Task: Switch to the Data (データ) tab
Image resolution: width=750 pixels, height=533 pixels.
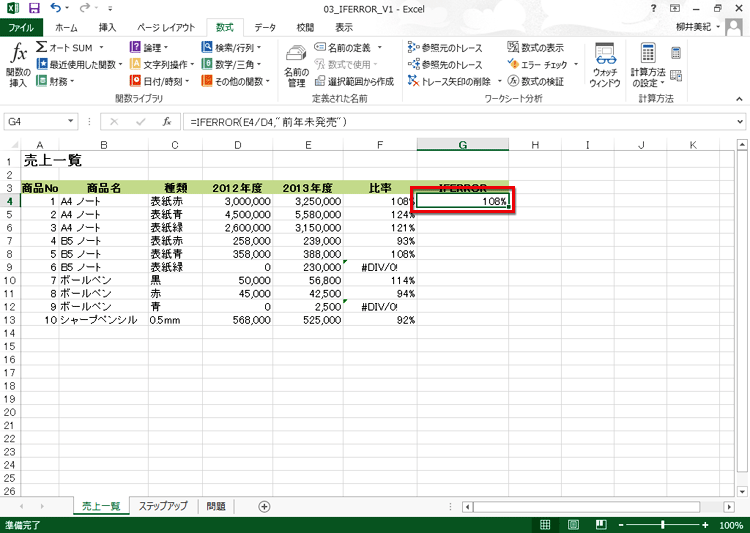Action: [265, 27]
